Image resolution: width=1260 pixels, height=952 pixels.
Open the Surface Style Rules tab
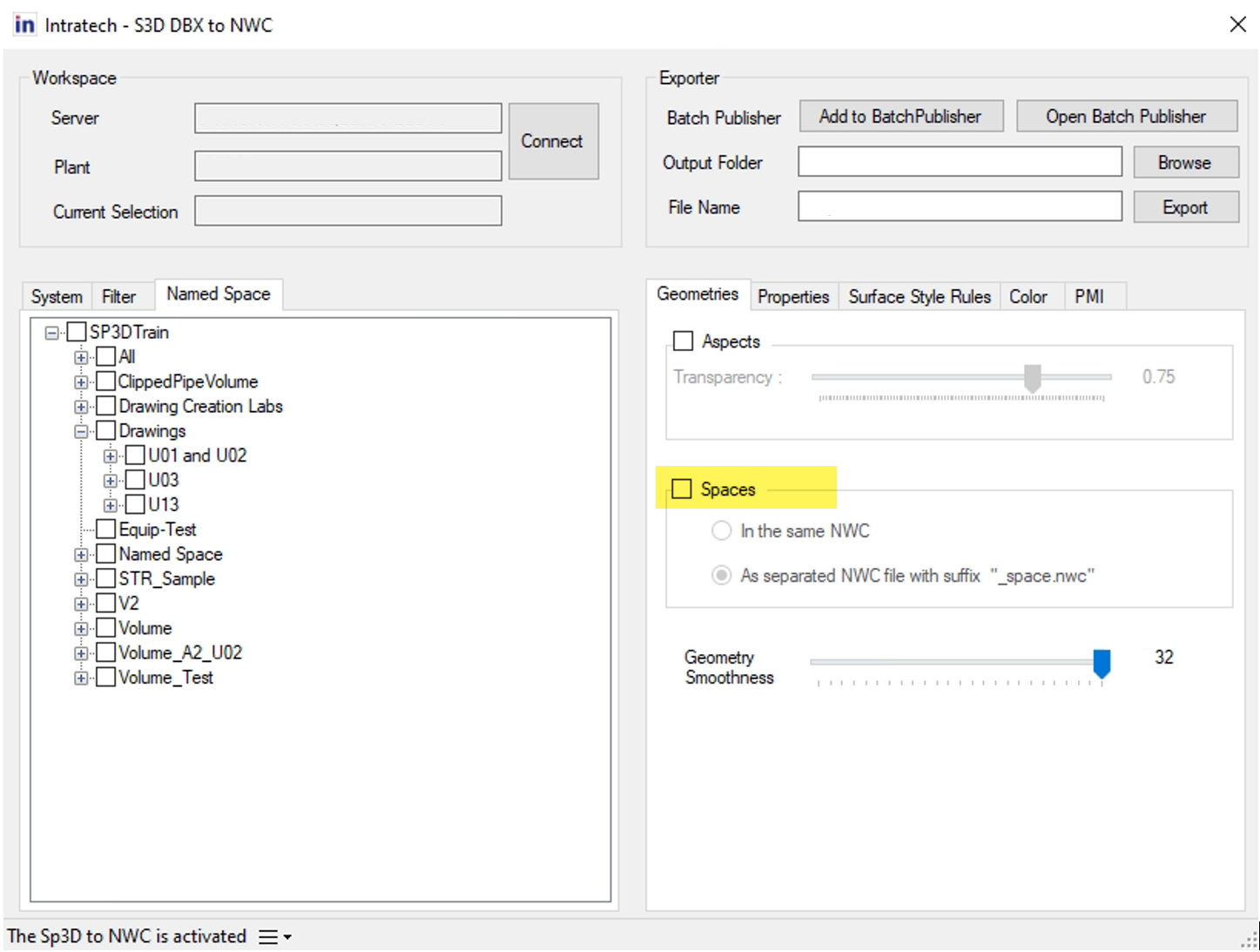(919, 296)
